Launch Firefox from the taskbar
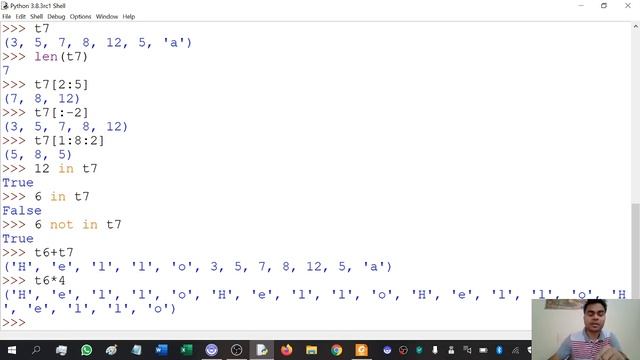The width and height of the screenshot is (640, 360). point(287,350)
